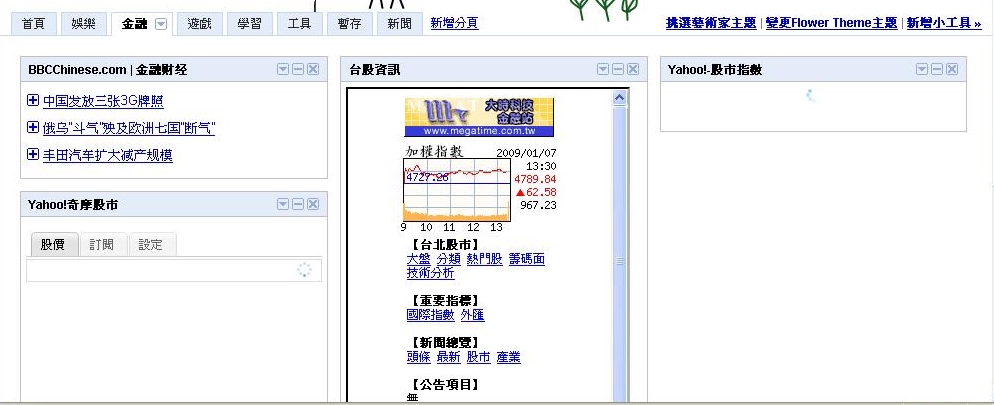Screen dimensions: 994x405
Task: Select the 訂閱 tab in Yahoo stock gadget
Action: [x=101, y=245]
